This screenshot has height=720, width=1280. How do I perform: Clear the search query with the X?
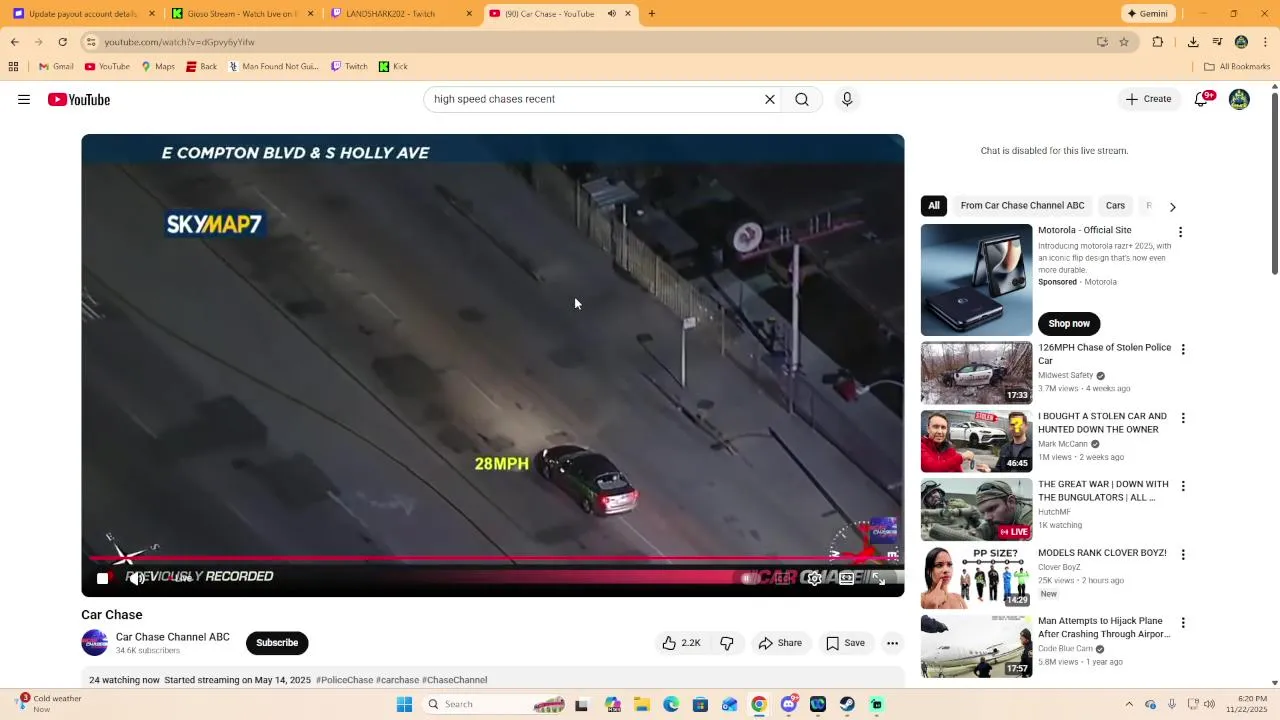770,99
